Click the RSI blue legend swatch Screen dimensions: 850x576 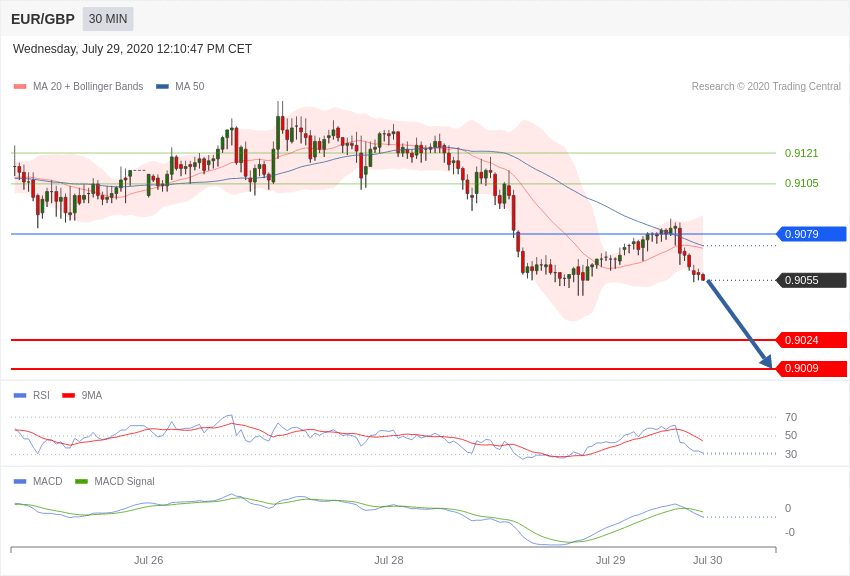click(20, 396)
